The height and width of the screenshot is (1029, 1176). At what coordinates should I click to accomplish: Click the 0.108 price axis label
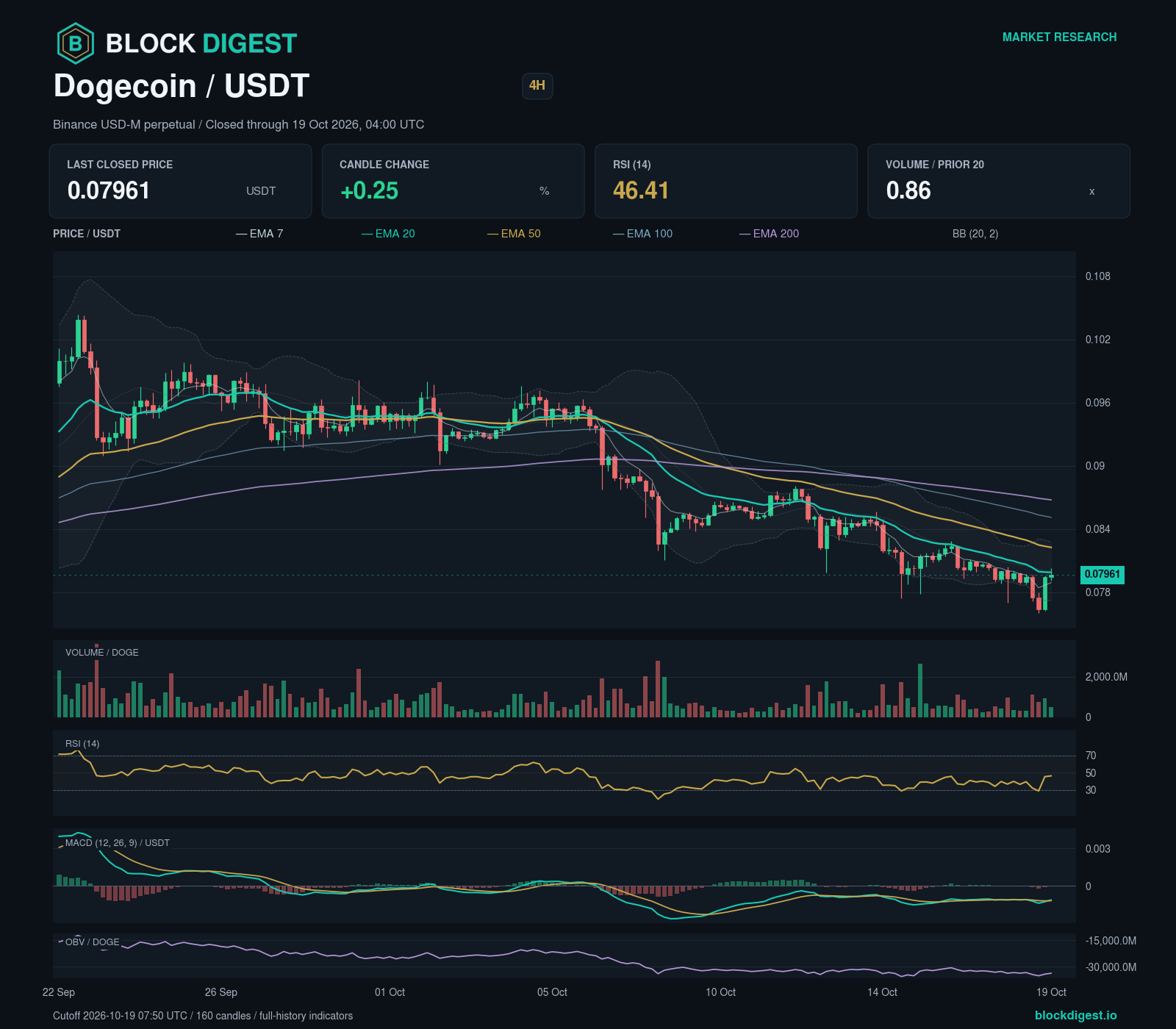tap(1098, 276)
